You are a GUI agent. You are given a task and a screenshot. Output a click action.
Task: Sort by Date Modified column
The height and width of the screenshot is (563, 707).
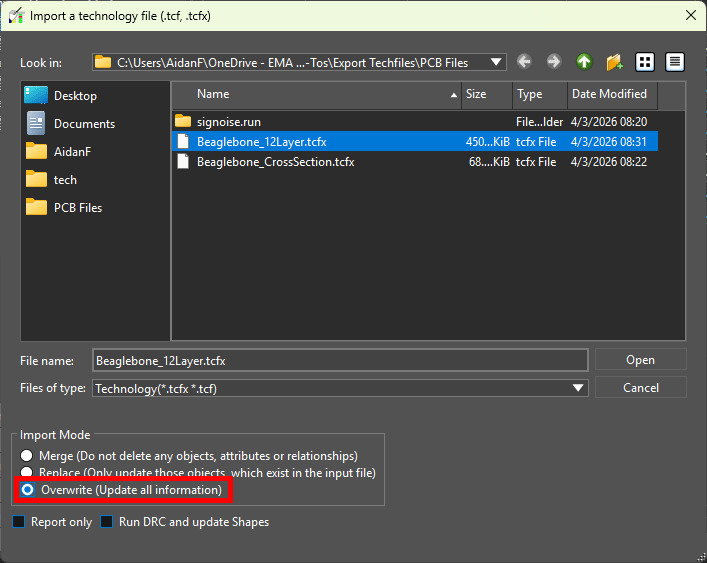tap(609, 94)
